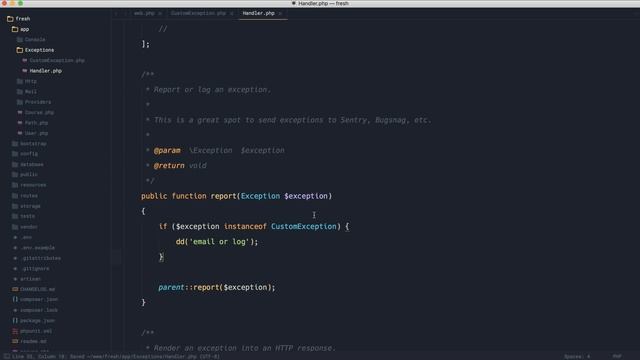Toggle the sidebar panel icon in status bar
The width and height of the screenshot is (640, 360).
[6, 356]
